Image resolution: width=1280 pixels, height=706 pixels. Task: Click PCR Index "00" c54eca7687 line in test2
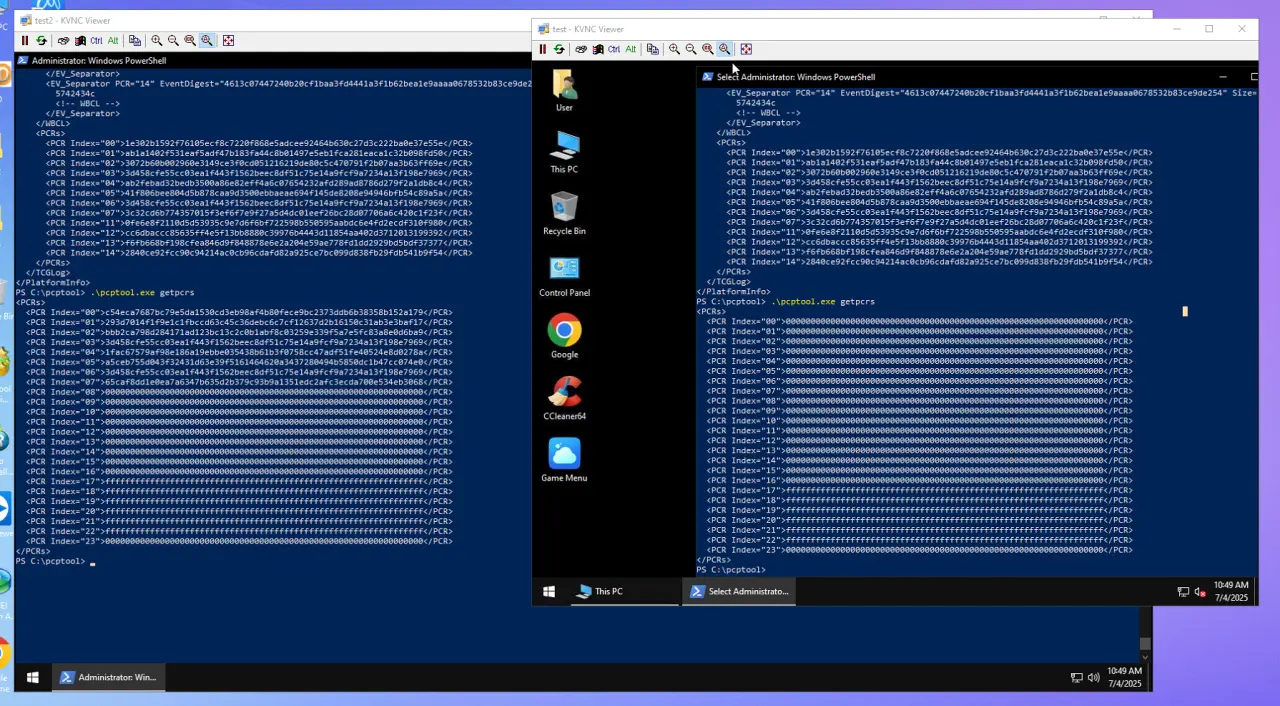click(x=239, y=312)
